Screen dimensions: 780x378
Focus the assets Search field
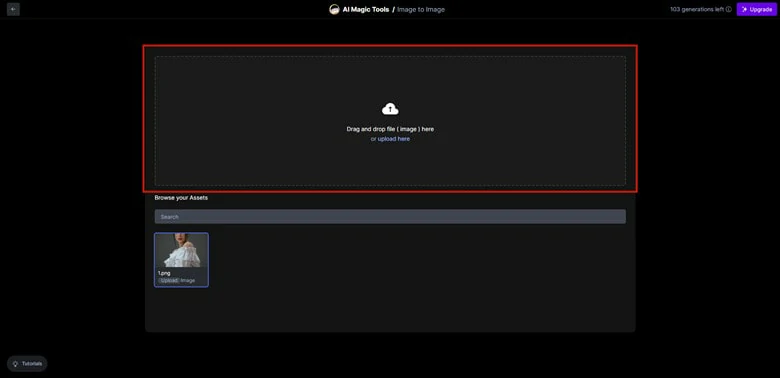tap(390, 217)
